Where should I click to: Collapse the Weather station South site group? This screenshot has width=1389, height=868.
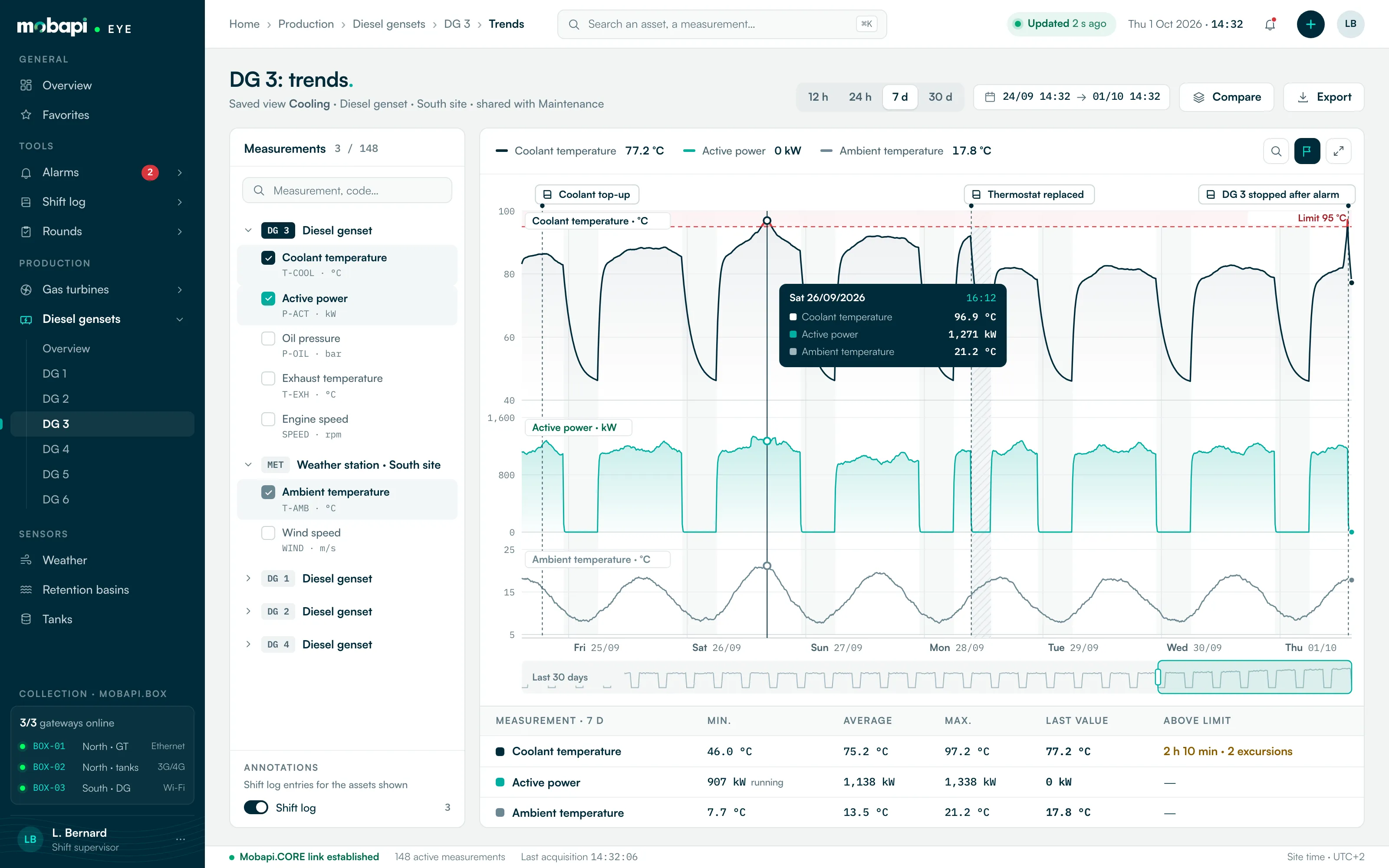248,465
